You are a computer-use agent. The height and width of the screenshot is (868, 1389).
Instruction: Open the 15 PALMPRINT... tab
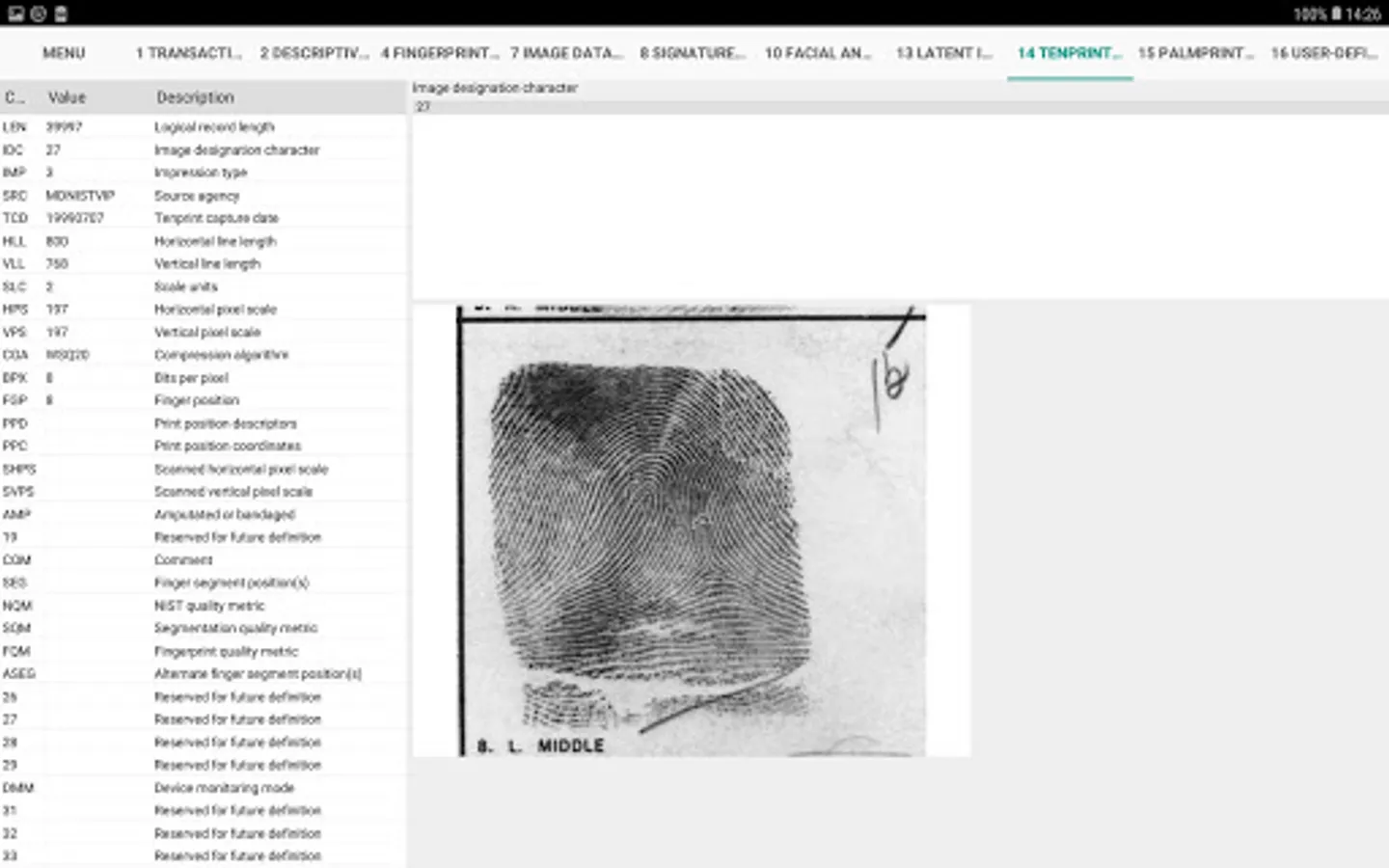pyautogui.click(x=1196, y=53)
